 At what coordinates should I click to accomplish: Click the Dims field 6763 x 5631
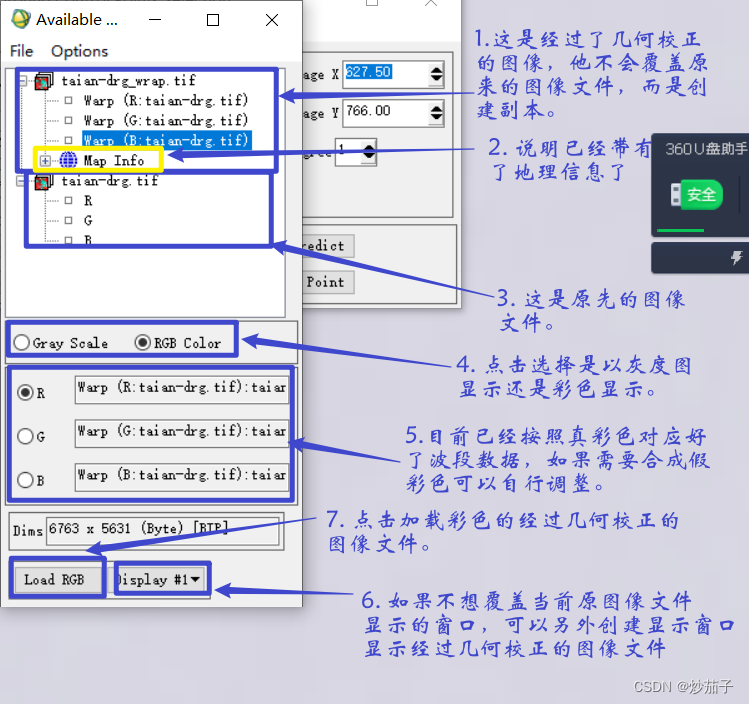pos(162,531)
